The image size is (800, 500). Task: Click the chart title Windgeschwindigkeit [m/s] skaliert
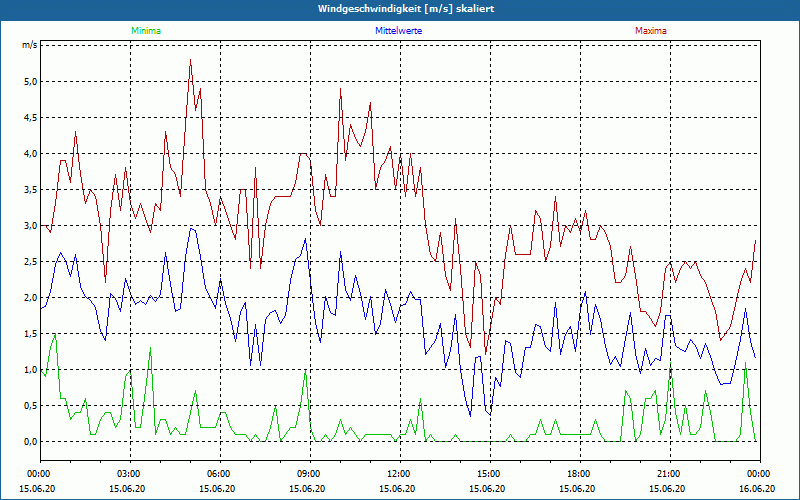(406, 9)
